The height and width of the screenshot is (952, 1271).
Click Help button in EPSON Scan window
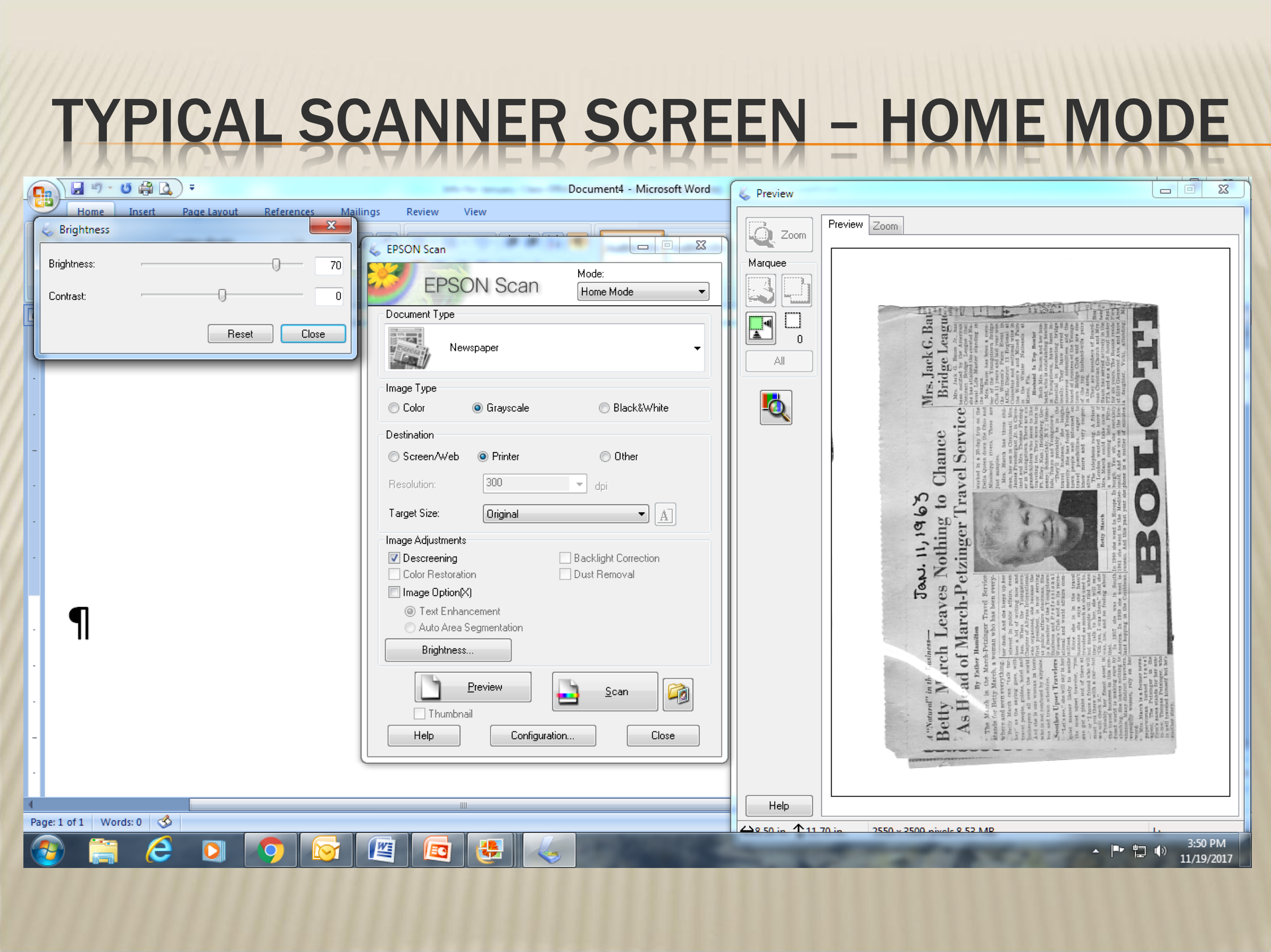tap(424, 736)
